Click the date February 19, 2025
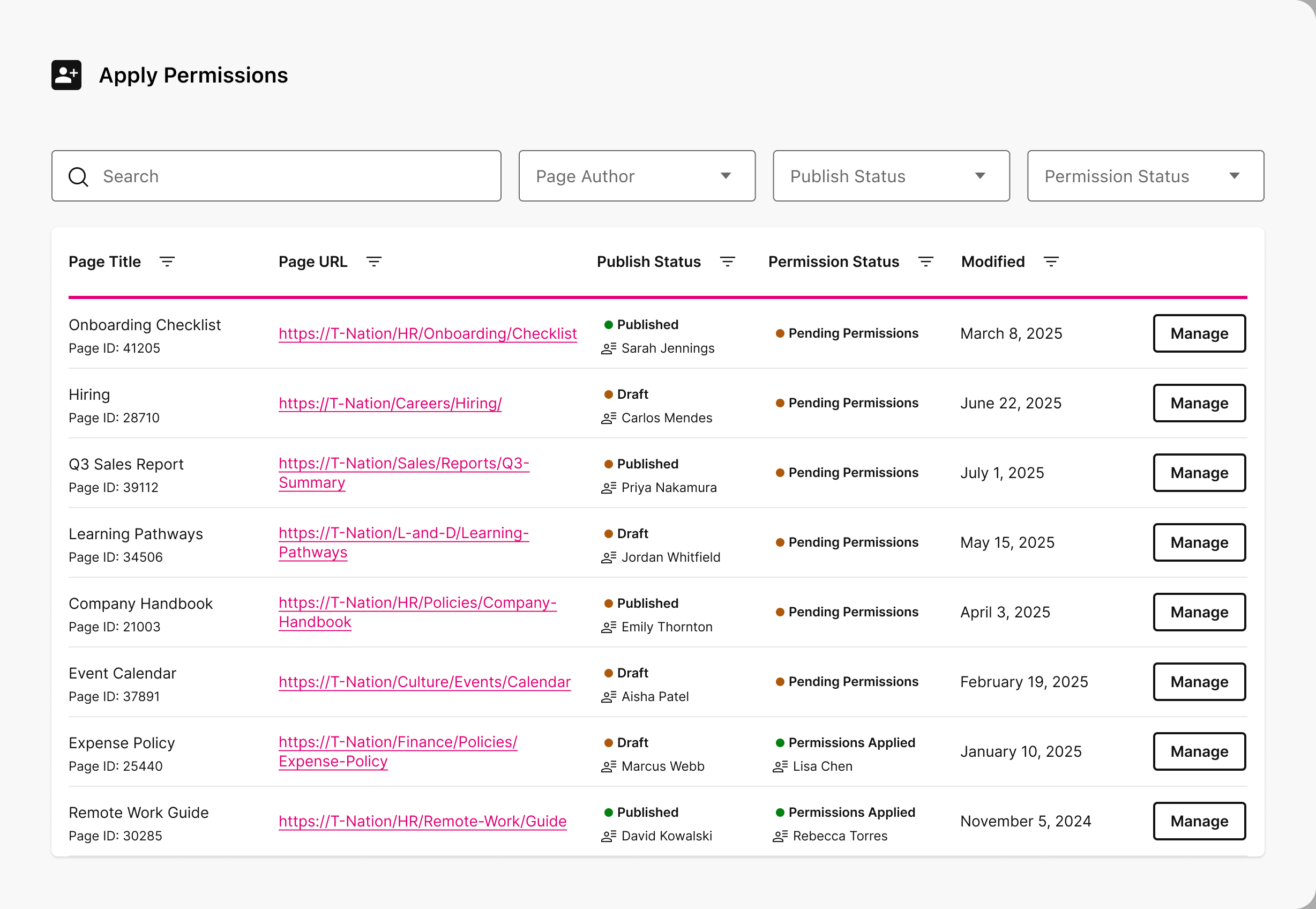This screenshot has width=1316, height=909. [1023, 682]
